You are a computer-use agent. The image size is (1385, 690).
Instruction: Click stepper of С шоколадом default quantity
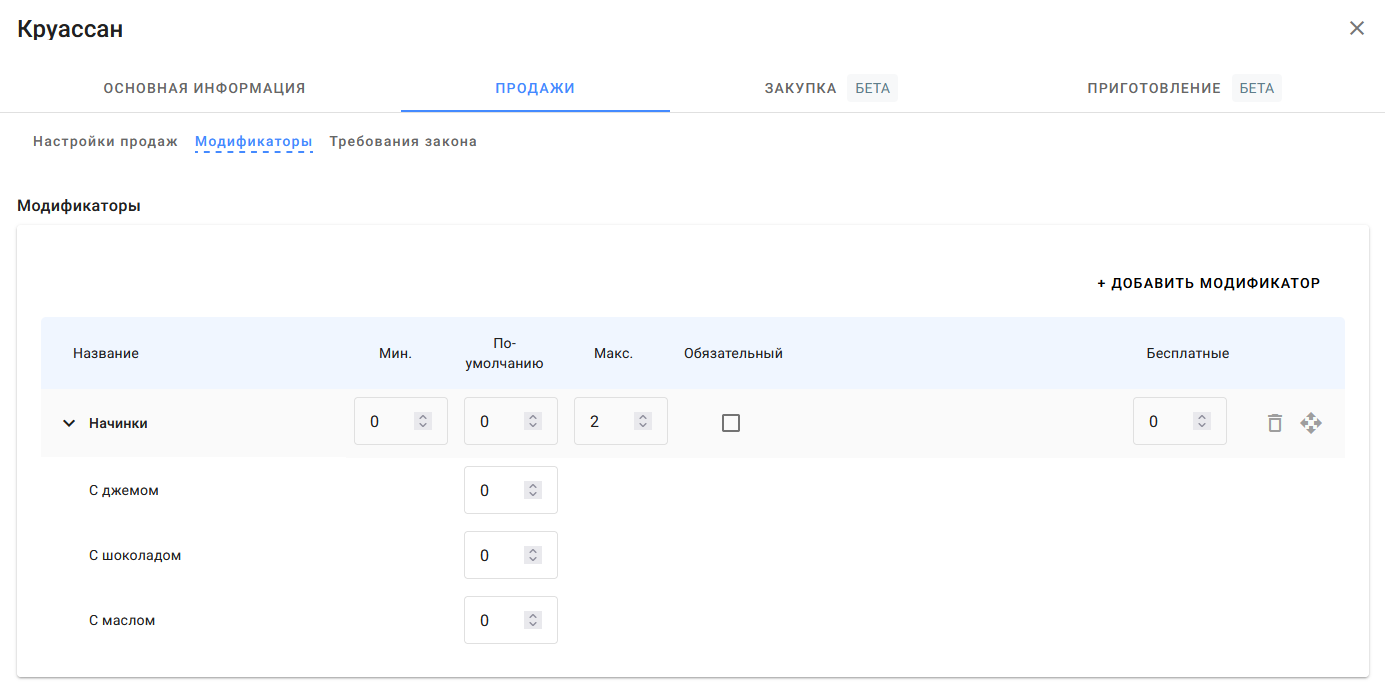click(533, 555)
